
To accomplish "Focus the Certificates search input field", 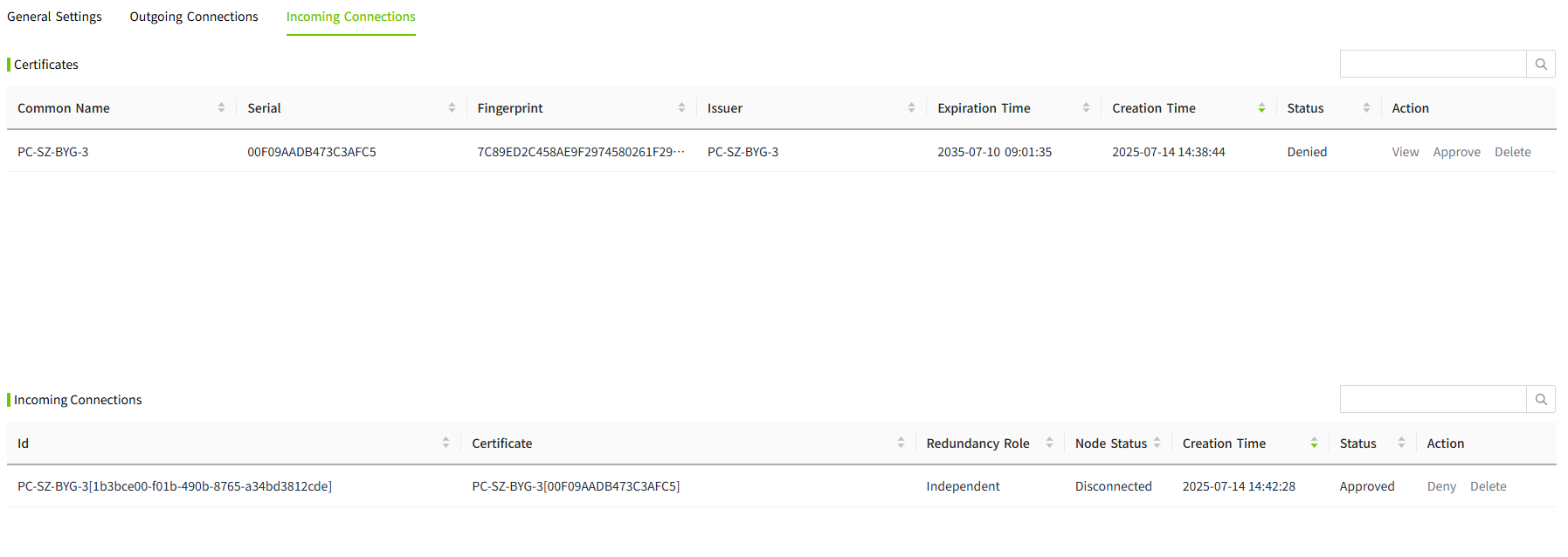I will [1433, 64].
